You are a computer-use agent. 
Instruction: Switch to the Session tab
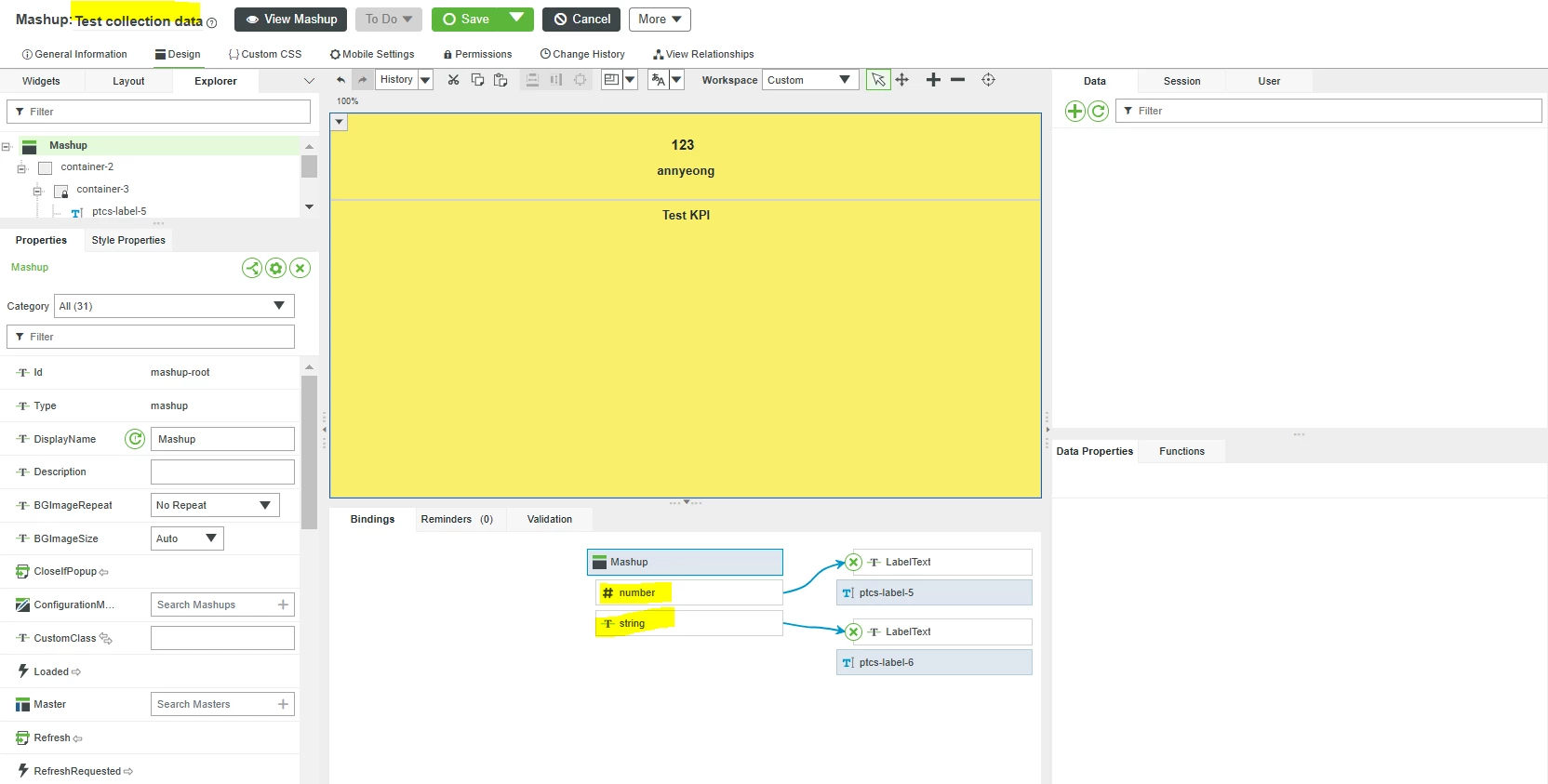pyautogui.click(x=1181, y=81)
